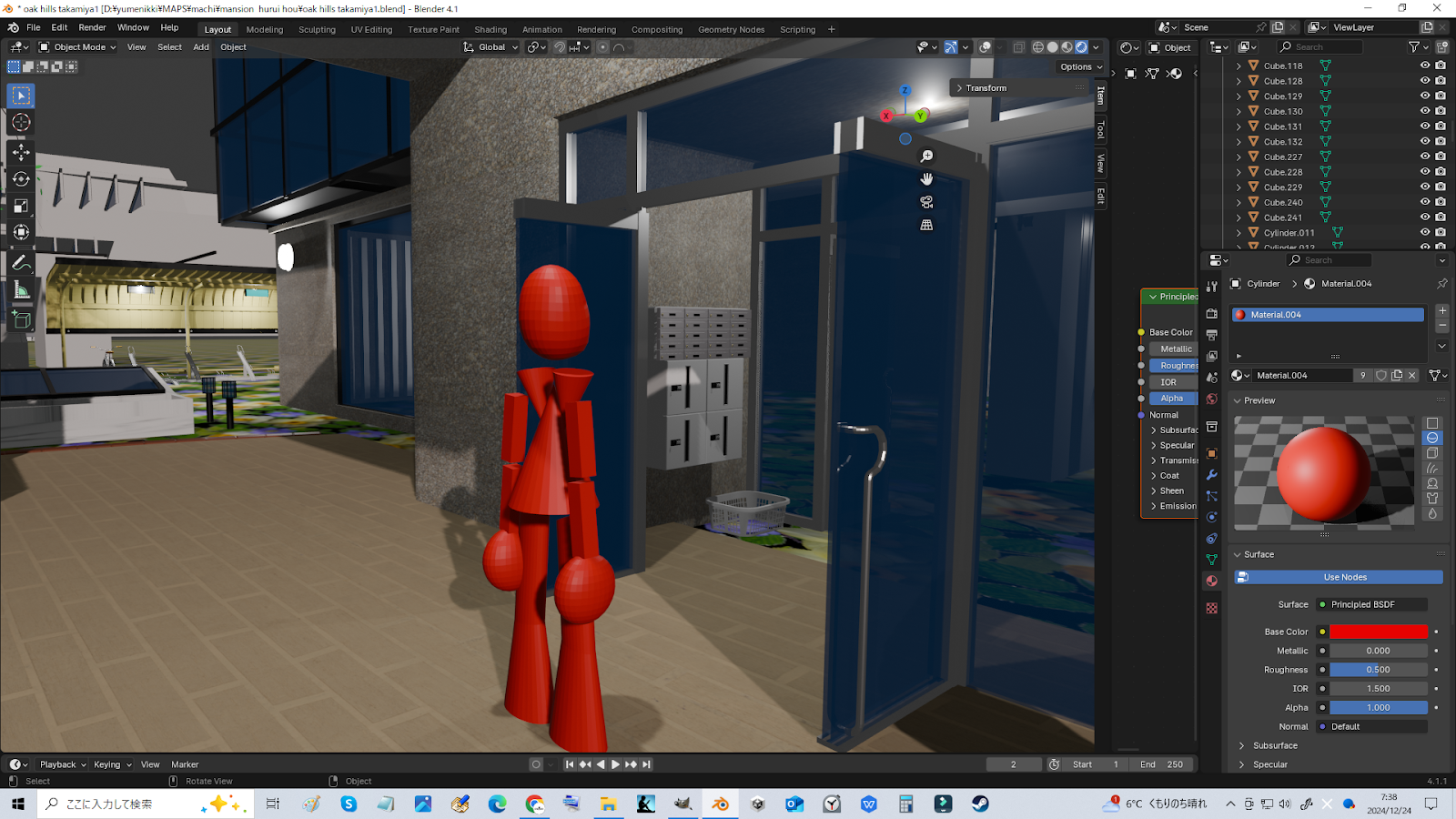Open the World properties tab
Image resolution: width=1456 pixels, height=819 pixels.
(1211, 399)
